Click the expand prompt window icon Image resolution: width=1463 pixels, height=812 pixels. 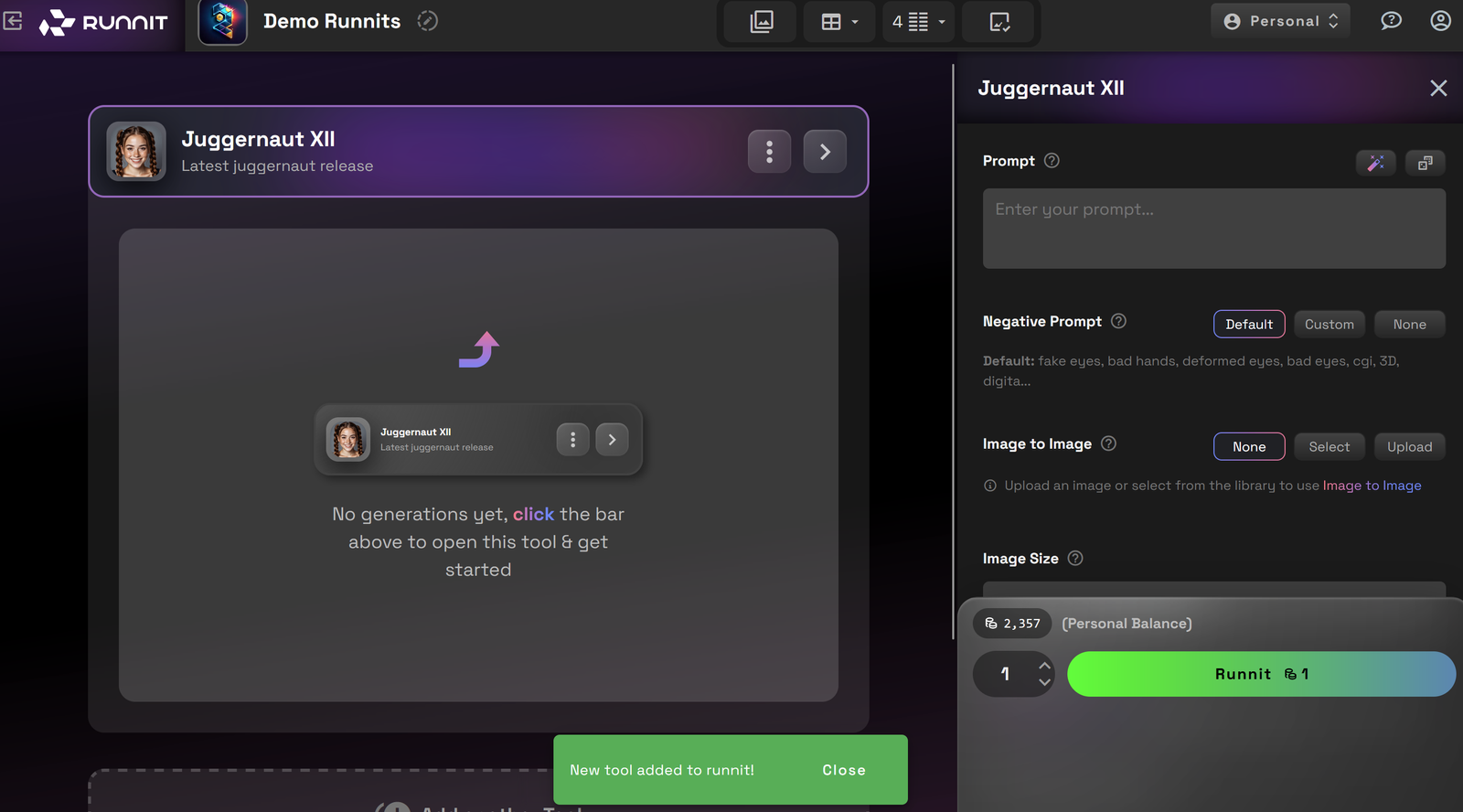click(1425, 163)
